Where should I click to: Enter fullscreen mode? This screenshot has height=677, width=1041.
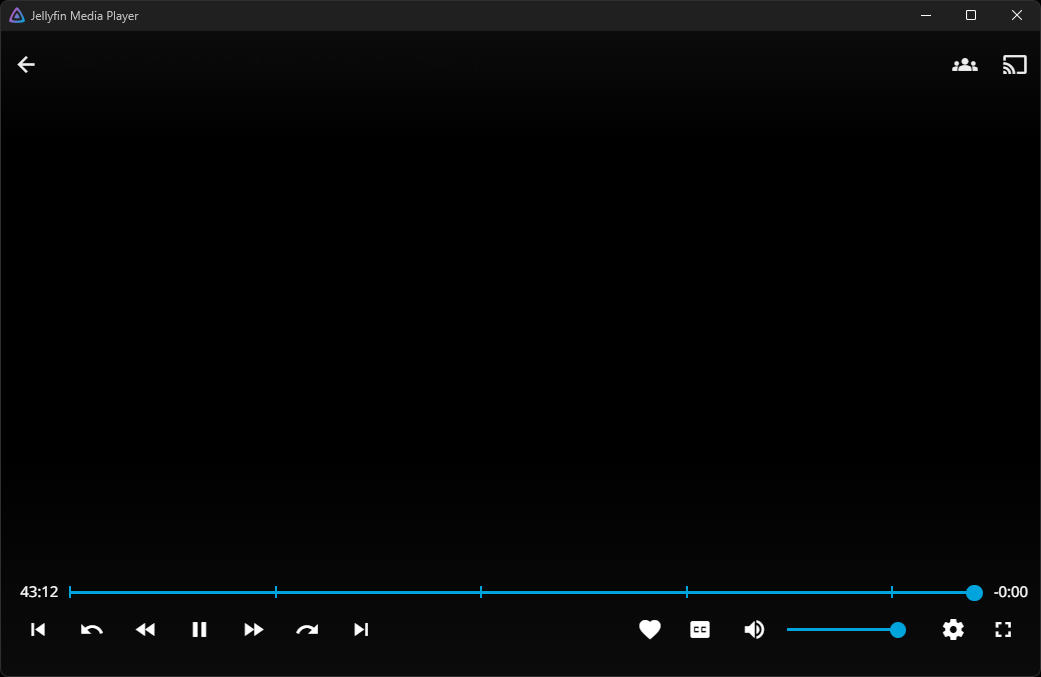point(1003,629)
